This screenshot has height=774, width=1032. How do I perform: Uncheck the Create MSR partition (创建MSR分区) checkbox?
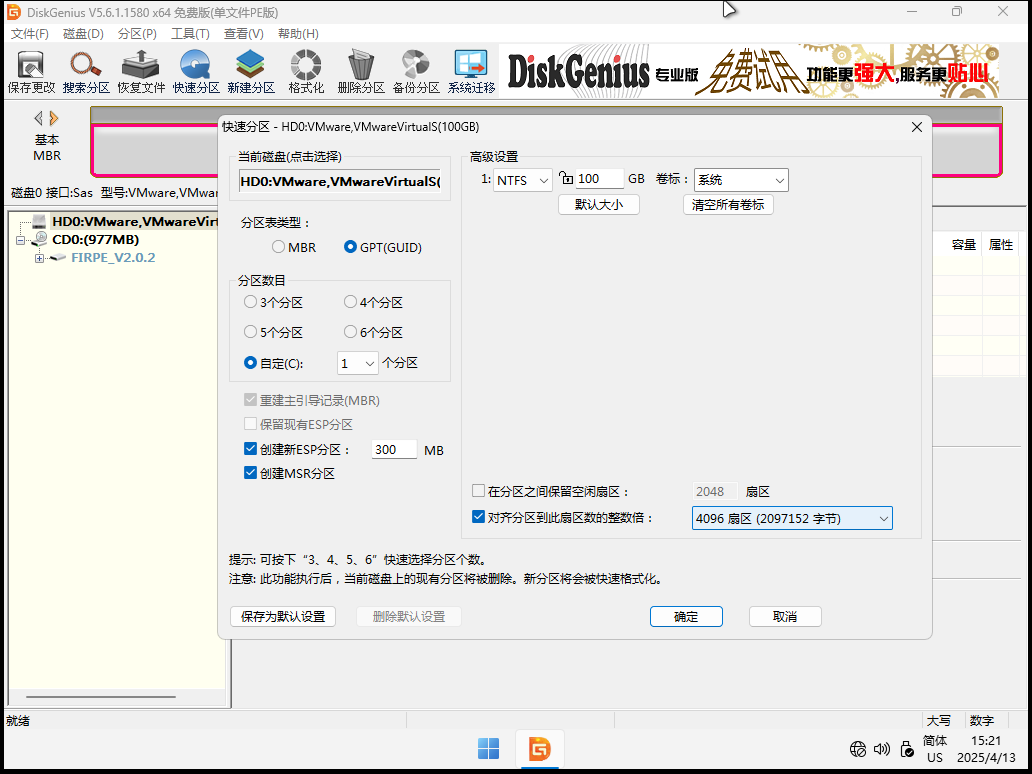click(x=251, y=473)
